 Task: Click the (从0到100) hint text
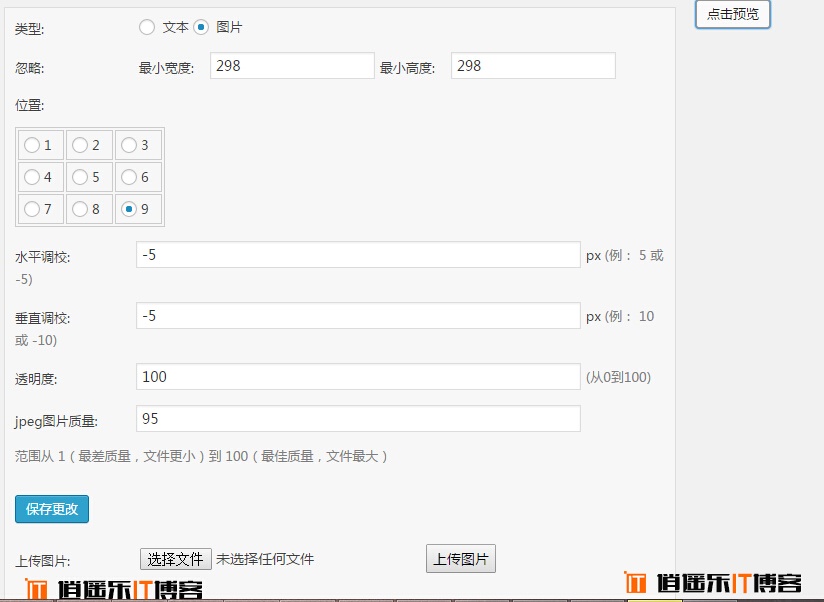click(619, 377)
